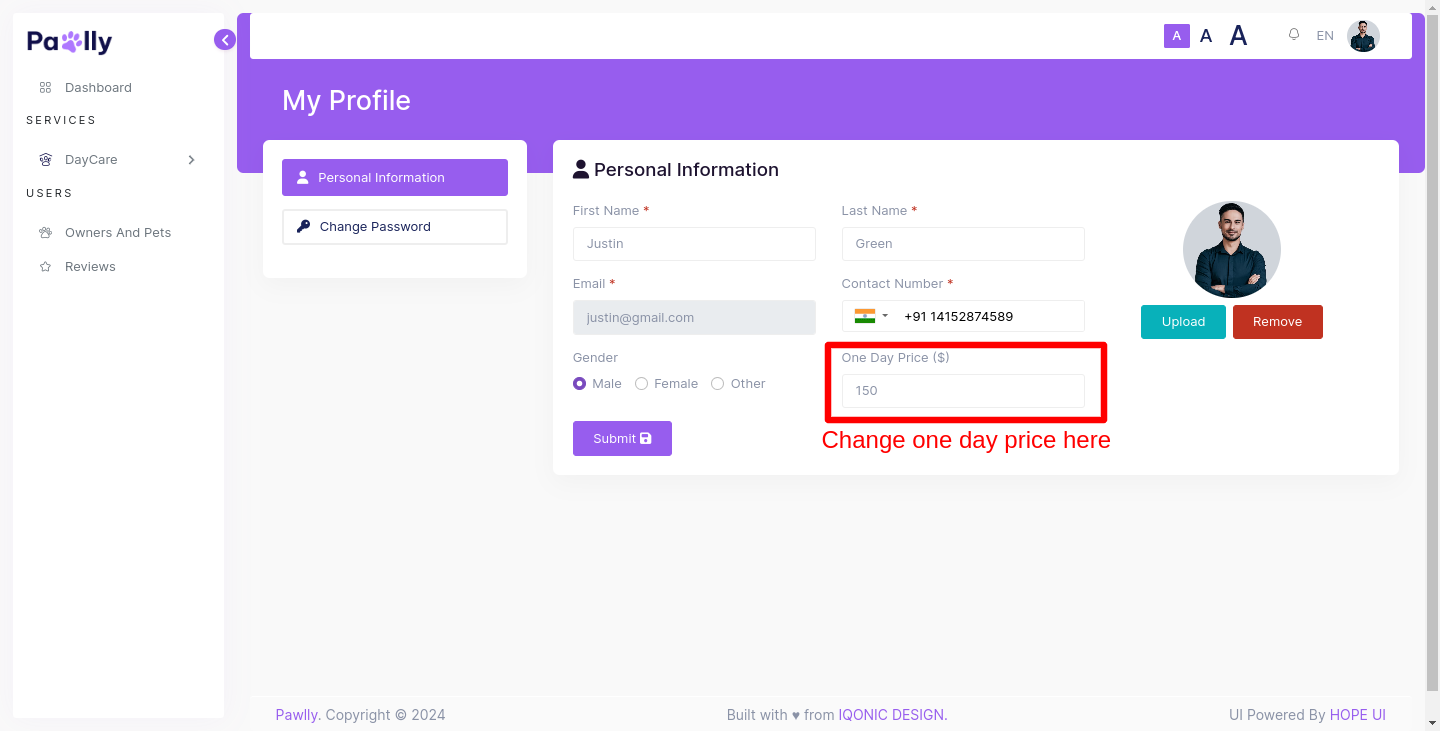Screen dimensions: 1440x731
Task: Collapse the sidebar with purple arrow button
Action: (x=225, y=40)
